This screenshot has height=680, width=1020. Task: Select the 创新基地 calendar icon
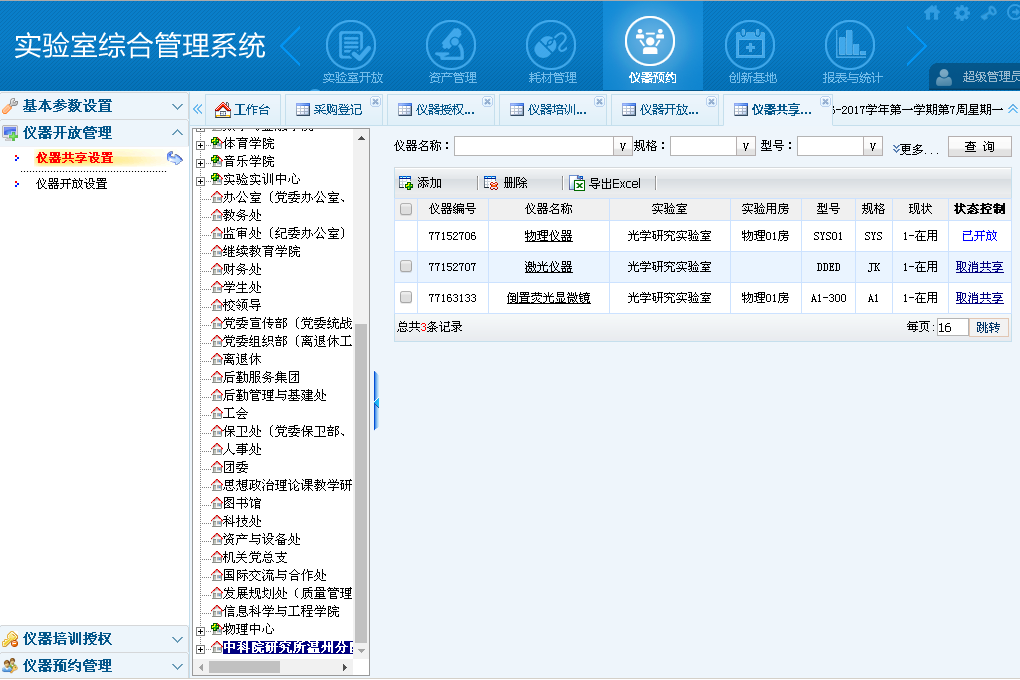click(x=750, y=46)
